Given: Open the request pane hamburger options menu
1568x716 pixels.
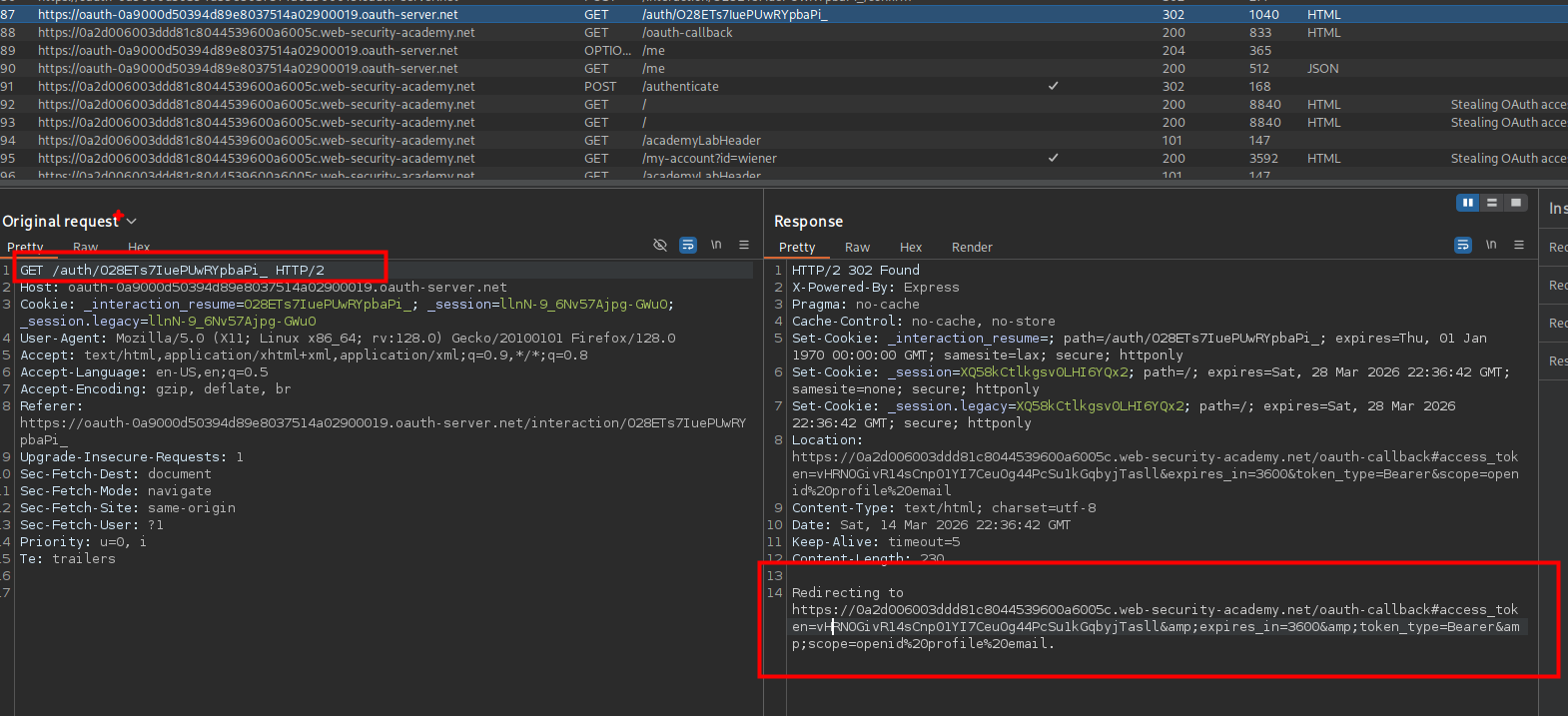Looking at the screenshot, I should click(744, 245).
